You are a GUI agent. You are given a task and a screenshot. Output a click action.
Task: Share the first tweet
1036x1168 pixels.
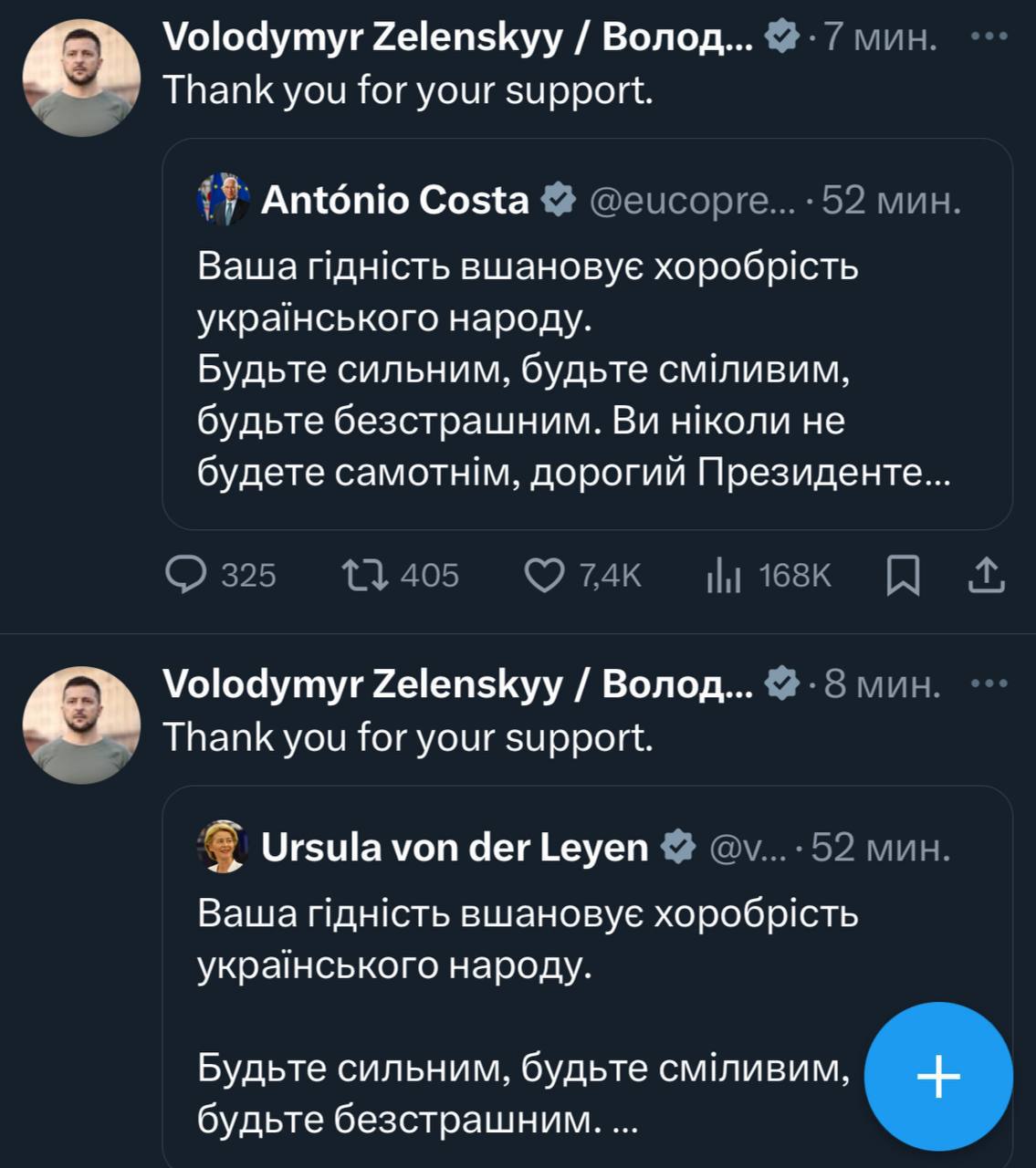click(986, 576)
